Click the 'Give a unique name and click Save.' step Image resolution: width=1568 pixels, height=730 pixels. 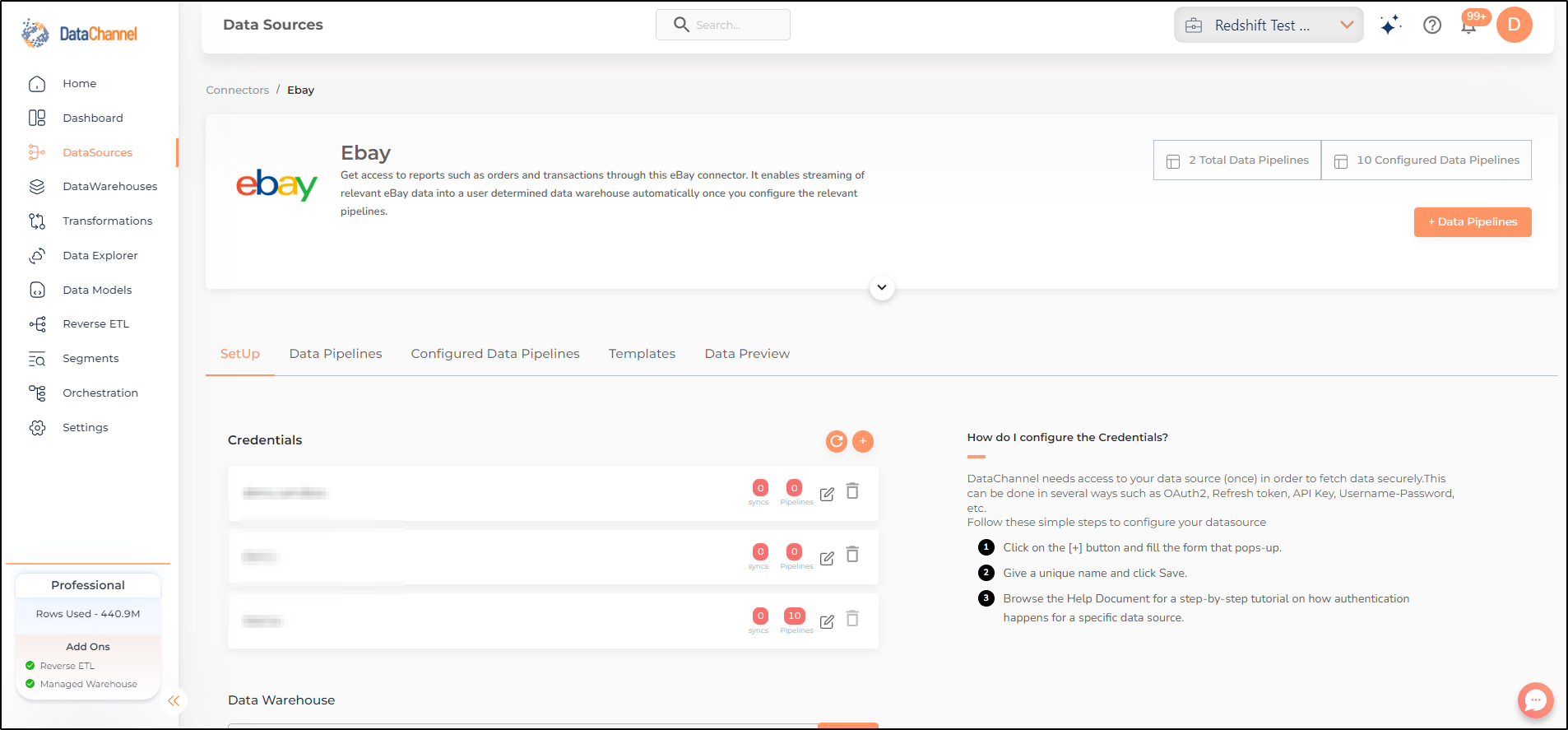tap(1095, 574)
